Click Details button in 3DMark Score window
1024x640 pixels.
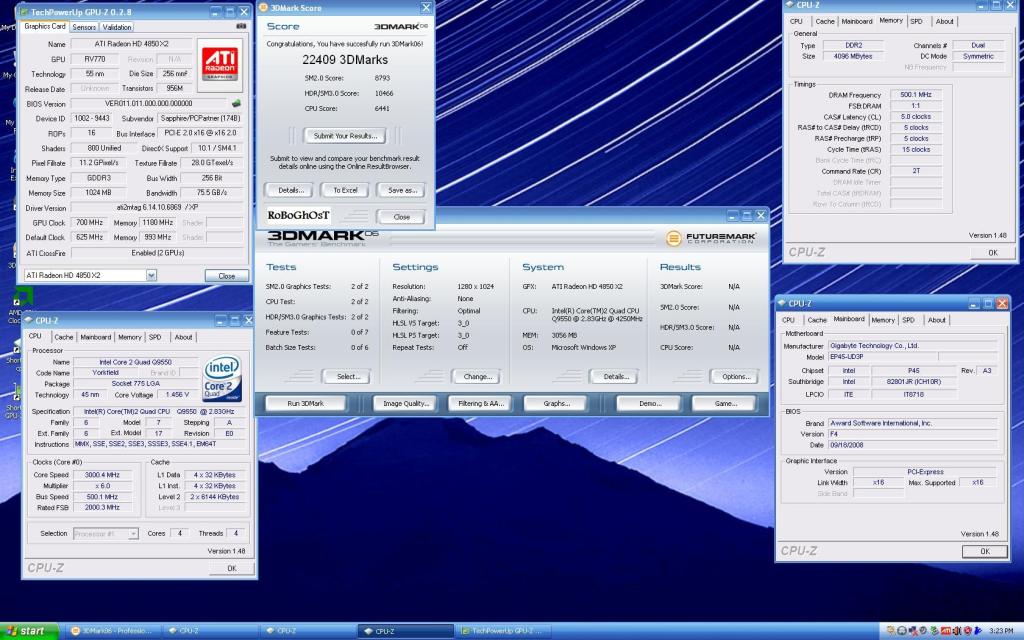click(291, 190)
